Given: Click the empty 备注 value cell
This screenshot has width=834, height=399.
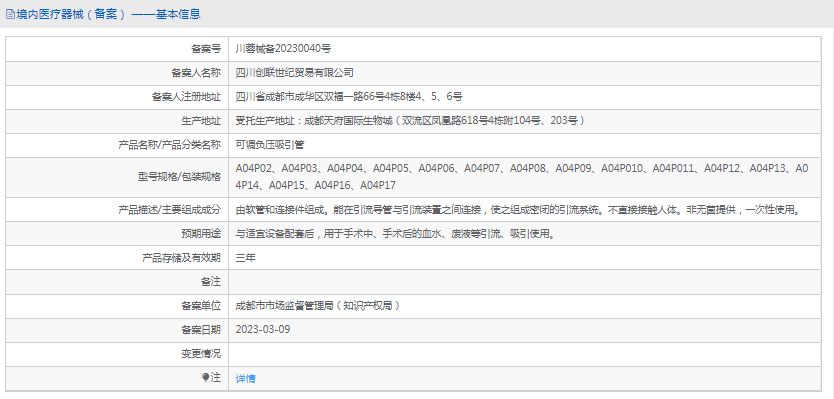Looking at the screenshot, I should (x=525, y=281).
